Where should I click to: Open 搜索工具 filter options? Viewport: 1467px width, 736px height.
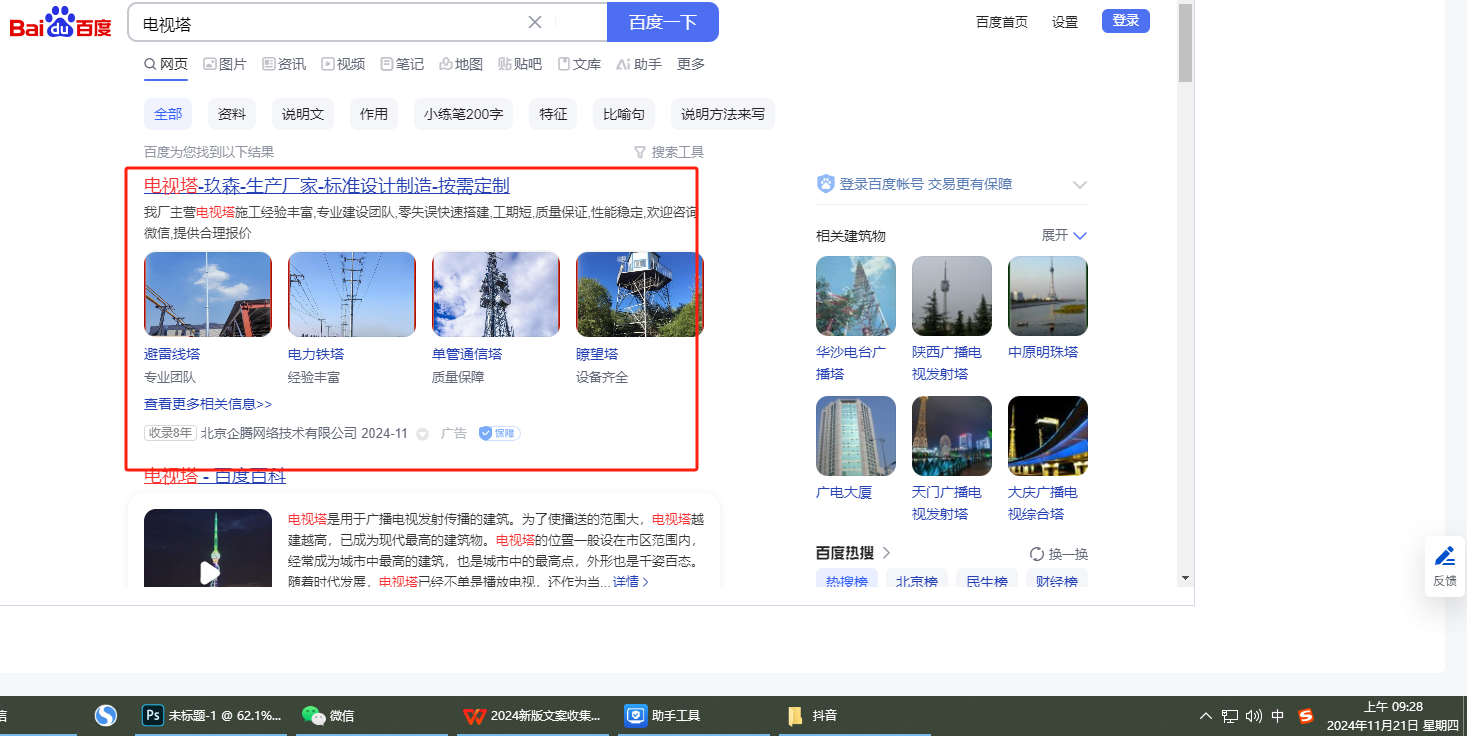(669, 152)
